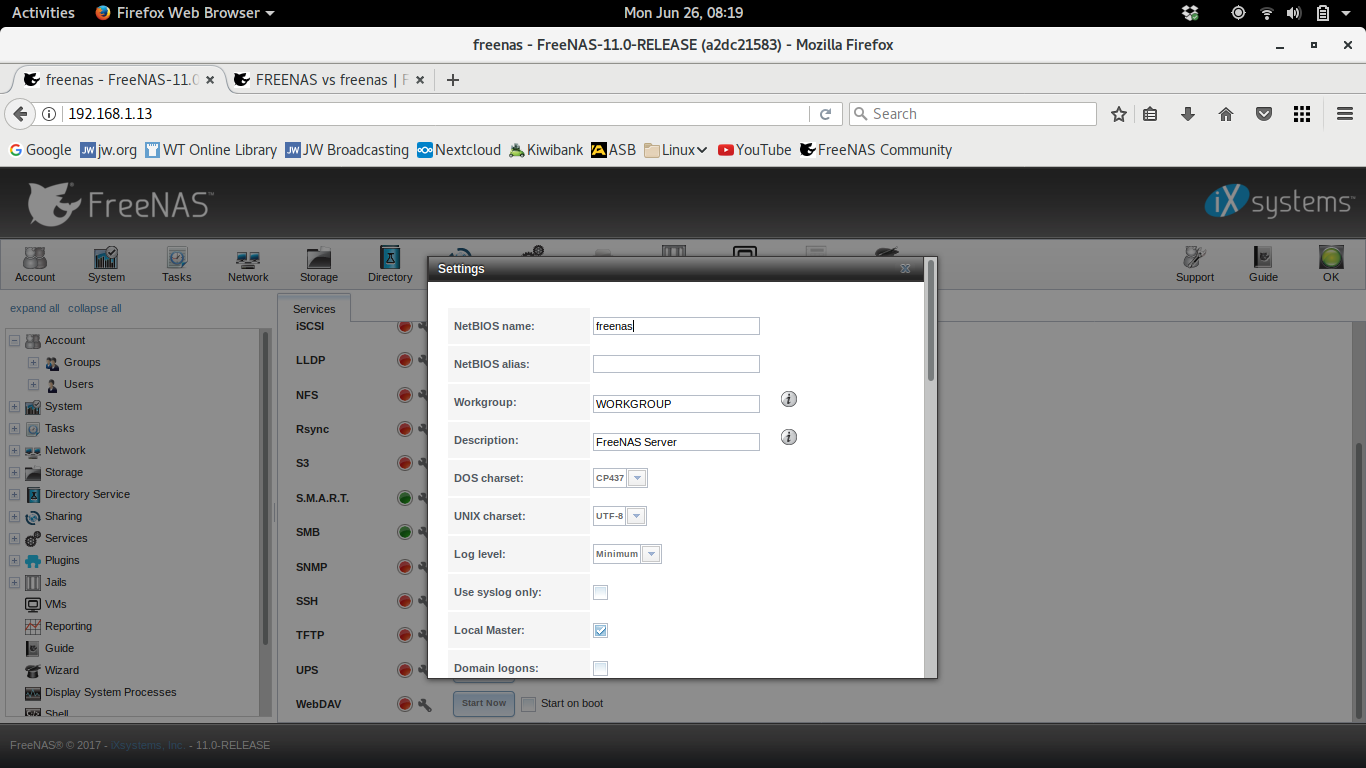1366x768 pixels.
Task: Click the site information icon beside address
Action: (49, 114)
